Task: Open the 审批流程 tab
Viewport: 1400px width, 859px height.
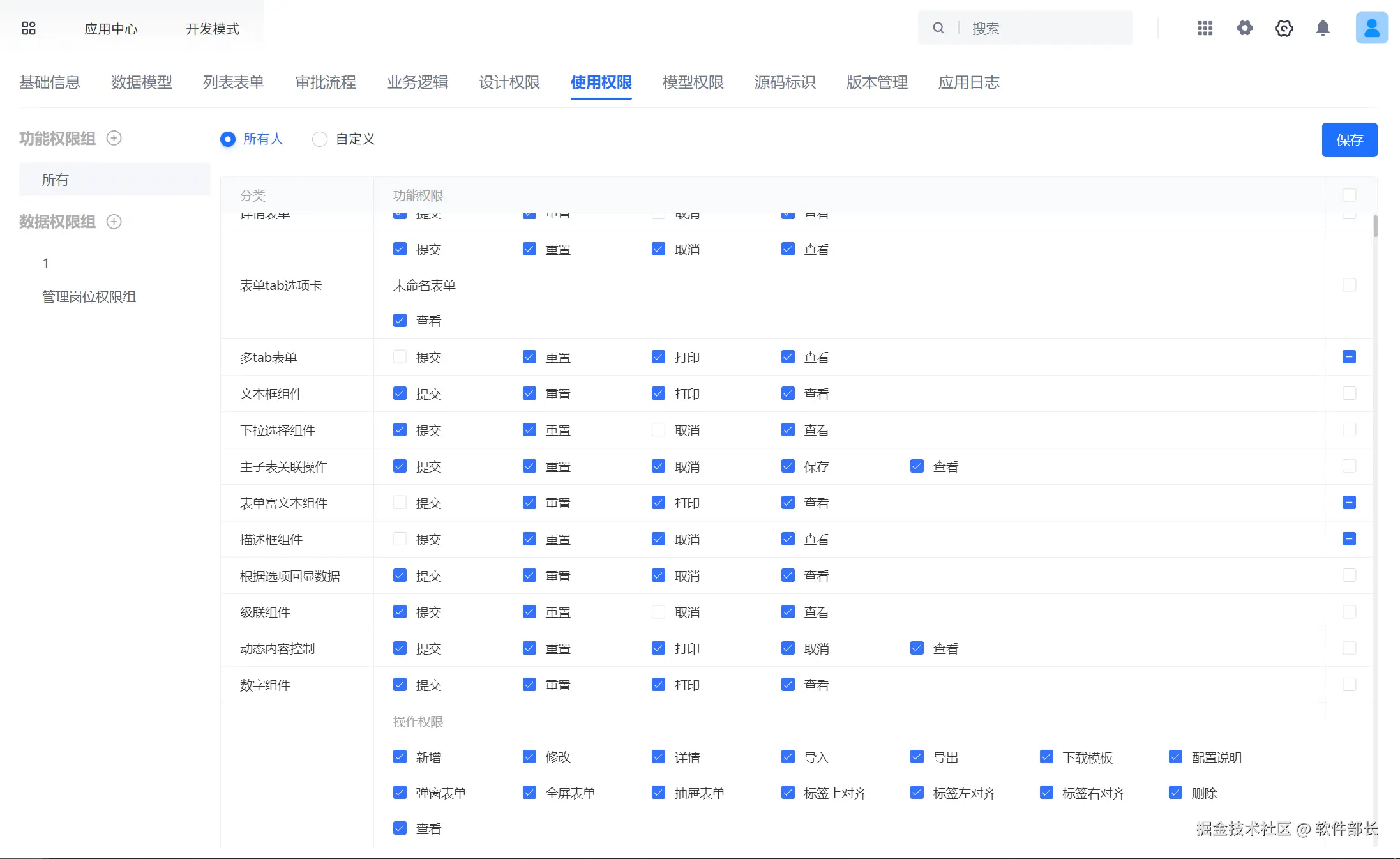Action: tap(326, 82)
